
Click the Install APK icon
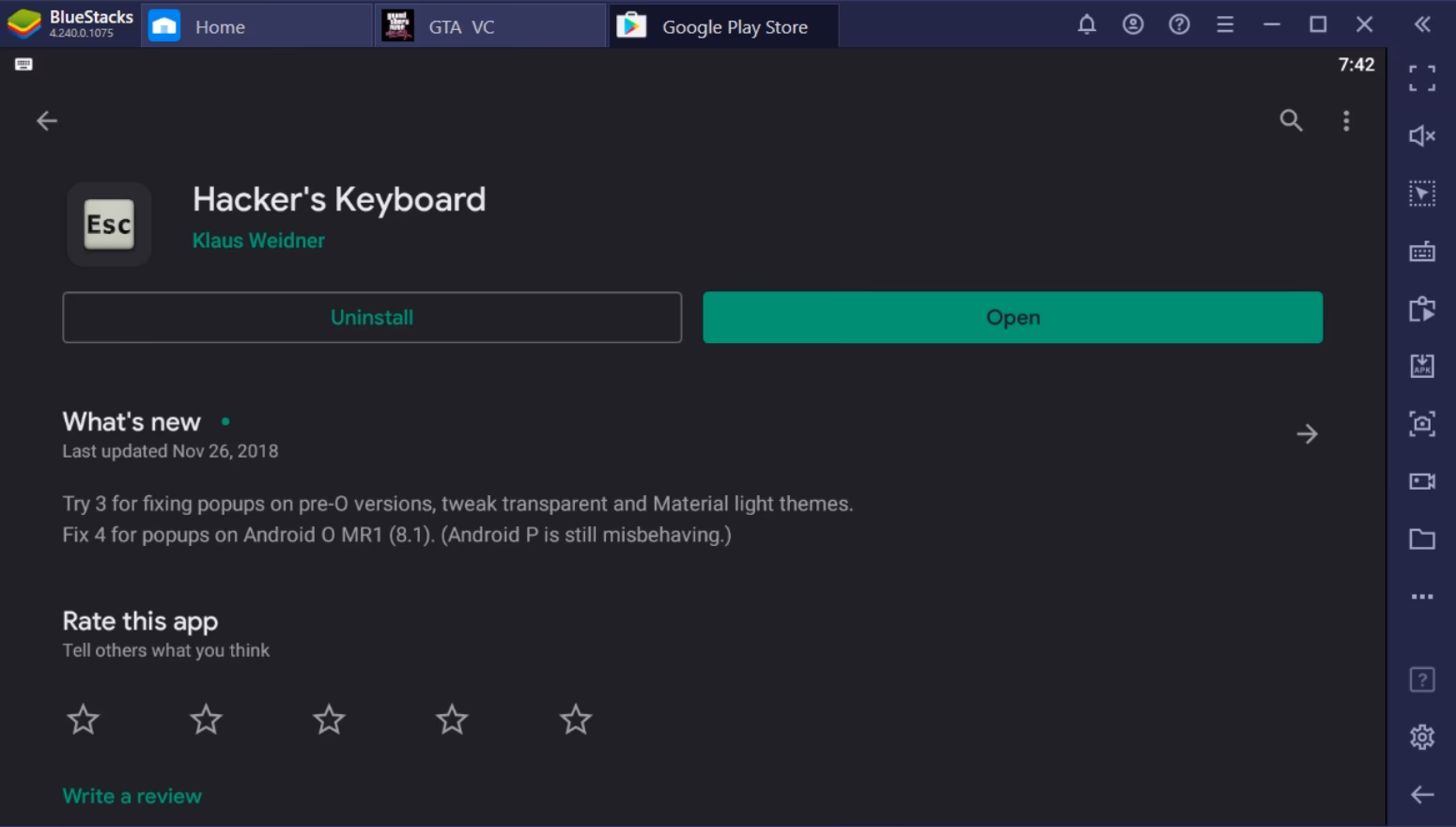click(1421, 366)
